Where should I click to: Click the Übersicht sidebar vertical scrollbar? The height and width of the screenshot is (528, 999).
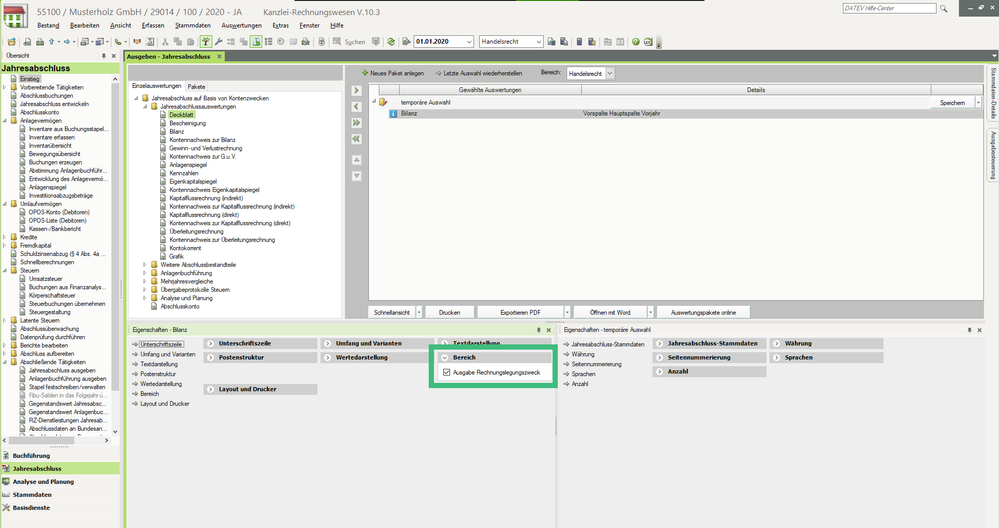115,255
